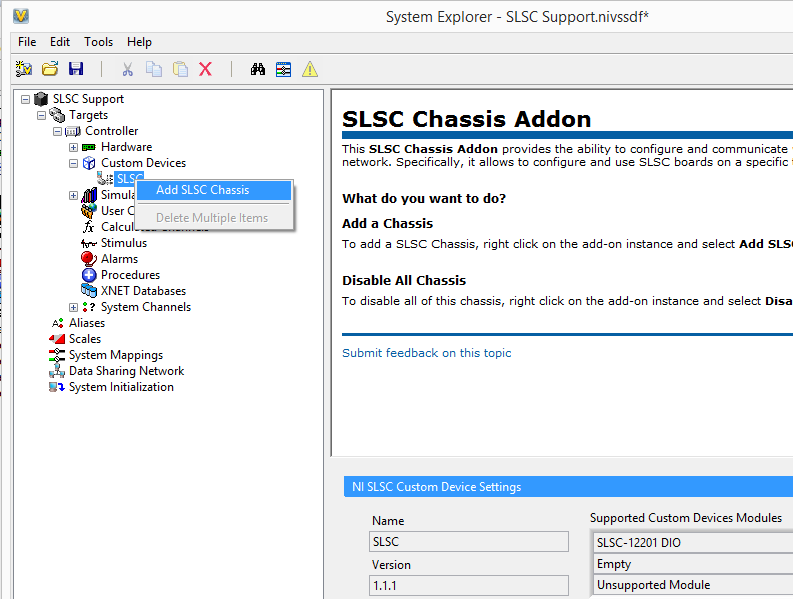Screen dimensions: 793x599
Task: Click the New System Definition toolbar icon
Action: click(23, 69)
